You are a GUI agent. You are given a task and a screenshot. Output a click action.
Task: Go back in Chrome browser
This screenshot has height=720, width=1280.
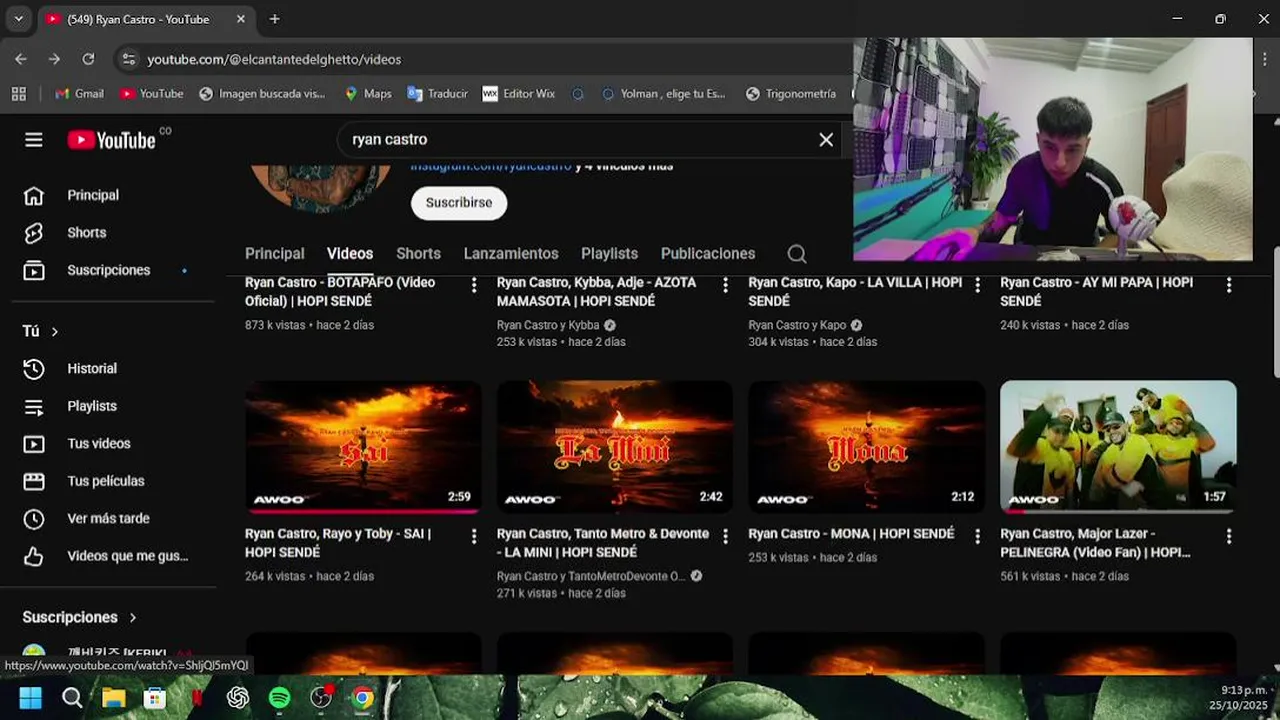click(21, 59)
